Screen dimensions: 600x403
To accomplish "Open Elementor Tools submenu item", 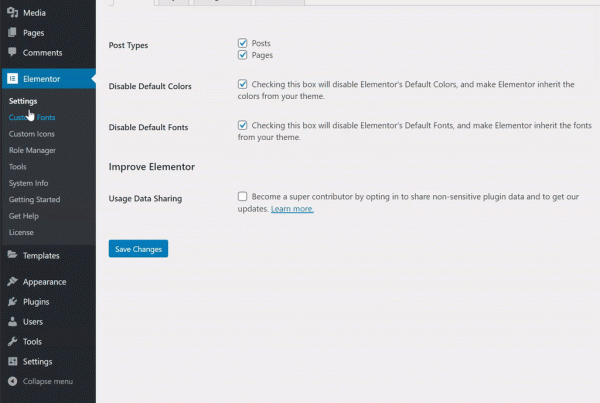I will [x=18, y=166].
